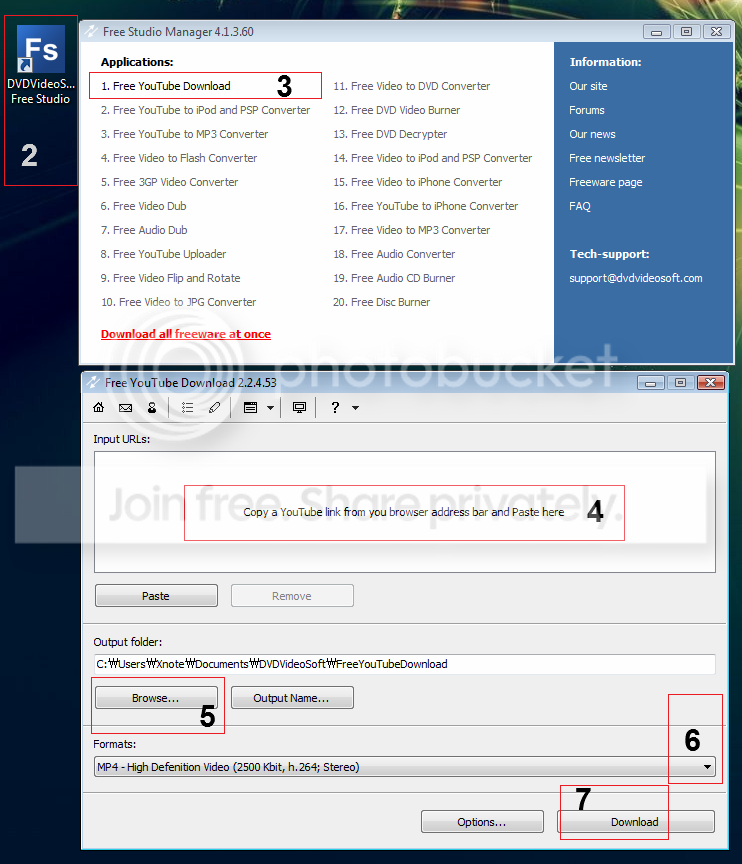
Task: Minimize the Free YouTube Download window
Action: tap(651, 382)
